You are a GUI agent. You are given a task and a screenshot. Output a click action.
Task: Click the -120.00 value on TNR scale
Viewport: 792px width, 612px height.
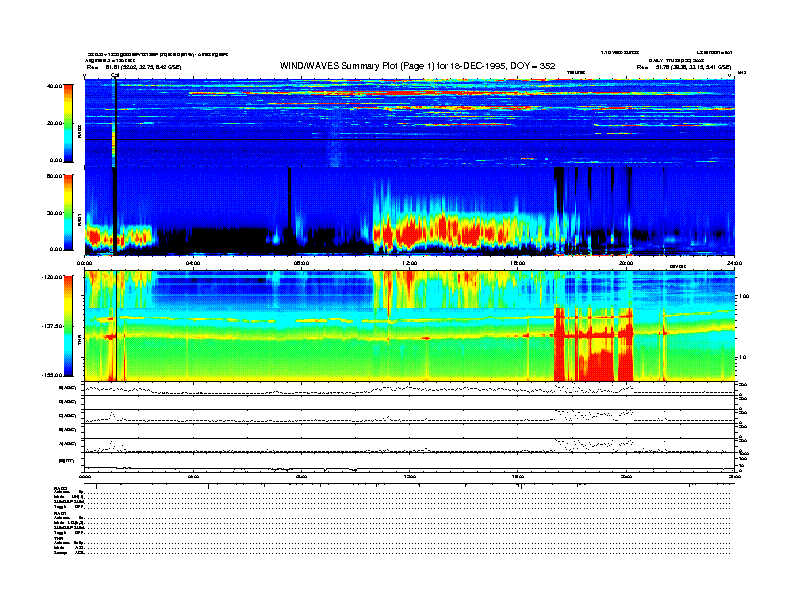pos(52,277)
